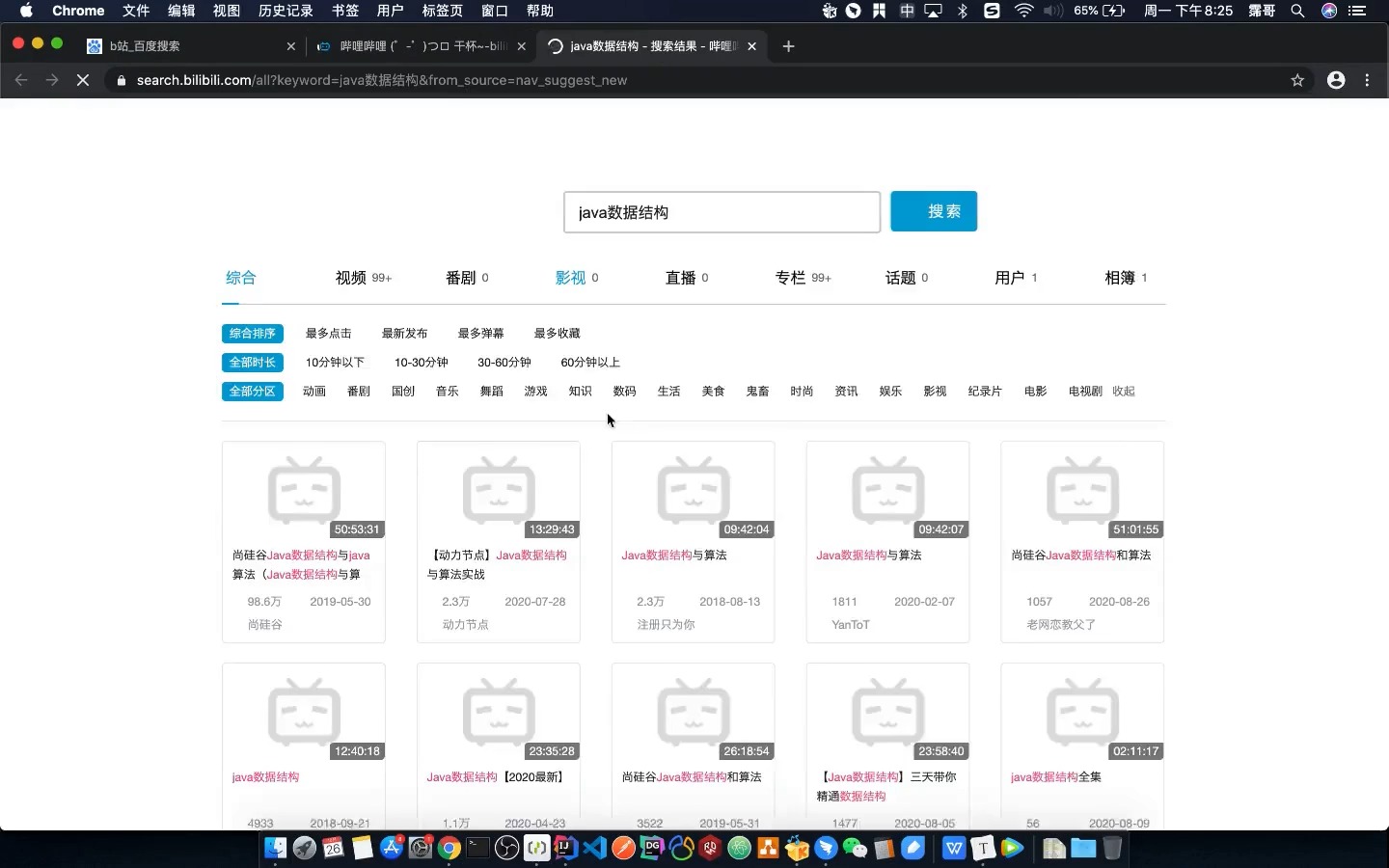The height and width of the screenshot is (868, 1389).
Task: Open Spotlight search in menu bar
Action: click(x=1297, y=11)
